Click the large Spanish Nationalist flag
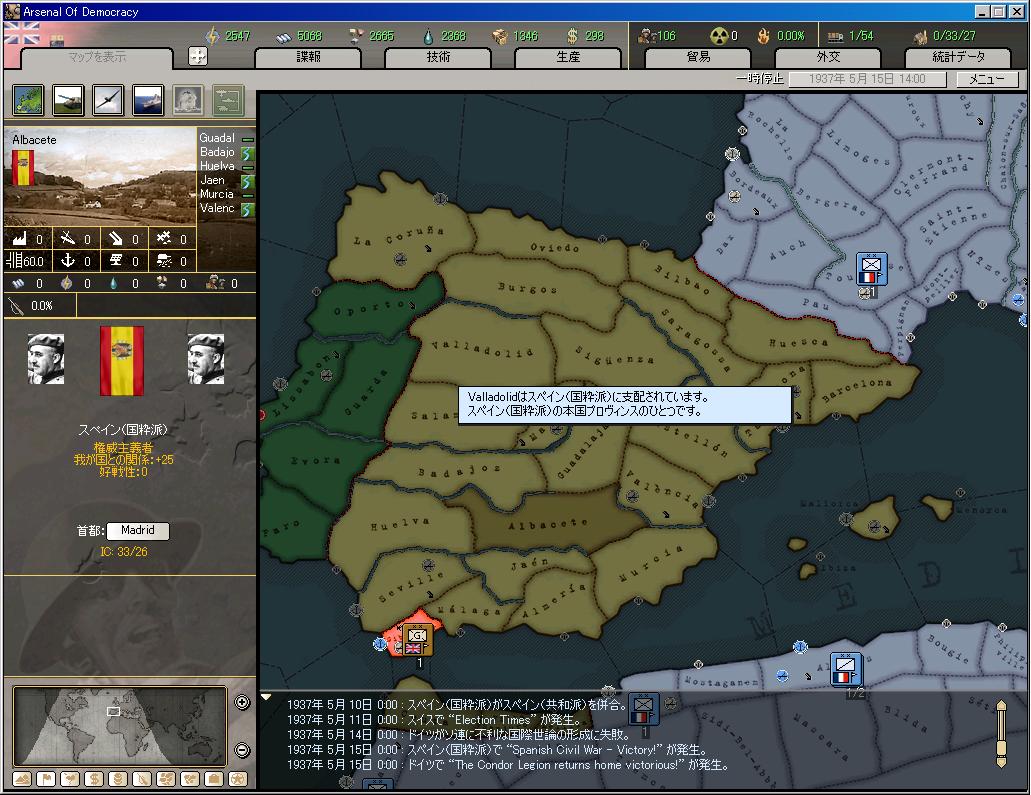 pyautogui.click(x=122, y=361)
